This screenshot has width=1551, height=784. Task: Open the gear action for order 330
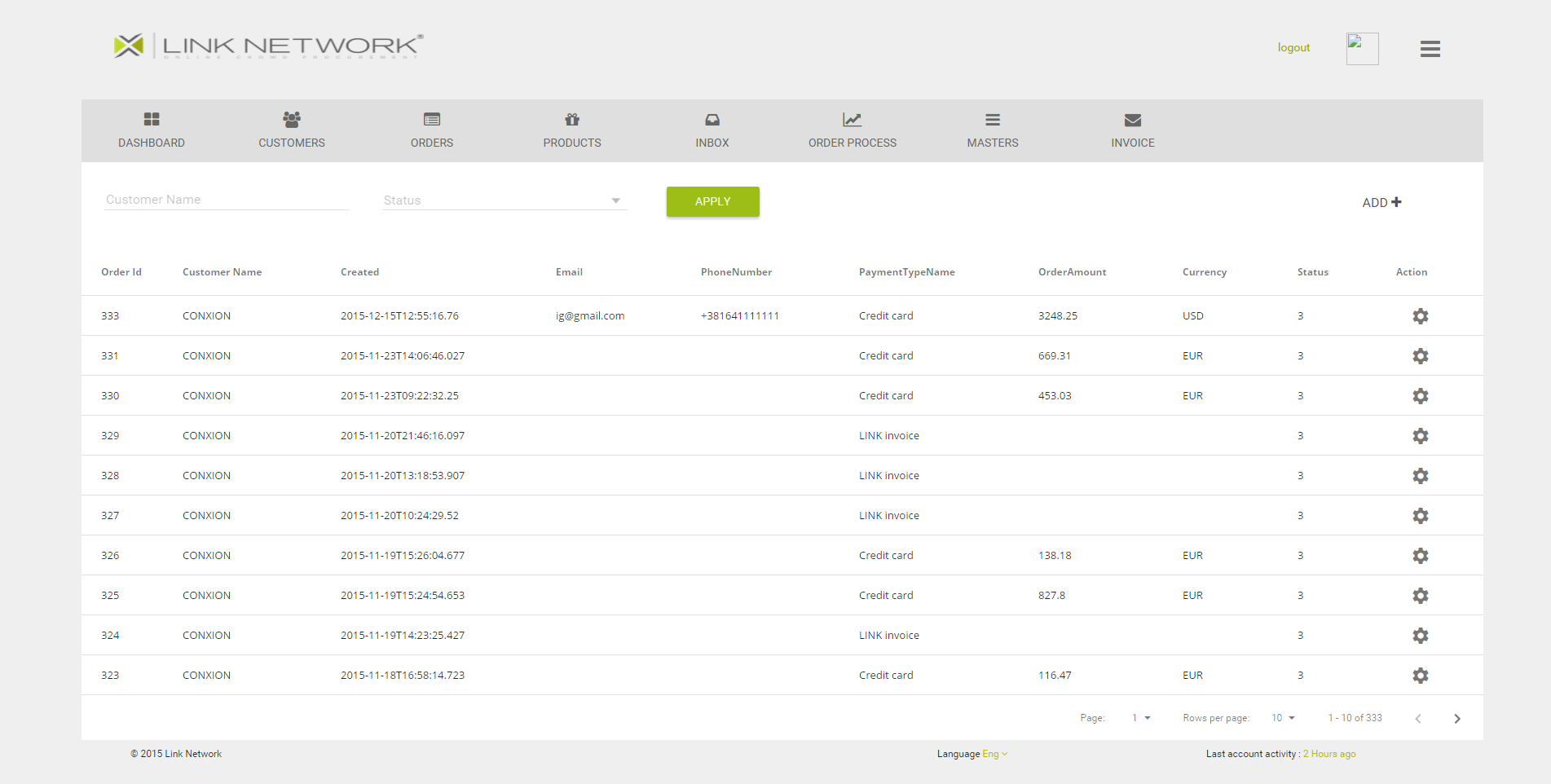1420,396
